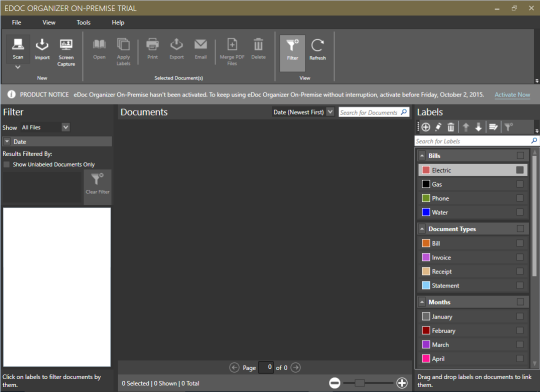This screenshot has width=540, height=392.
Task: Click the red Electric color swatch
Action: click(x=426, y=170)
